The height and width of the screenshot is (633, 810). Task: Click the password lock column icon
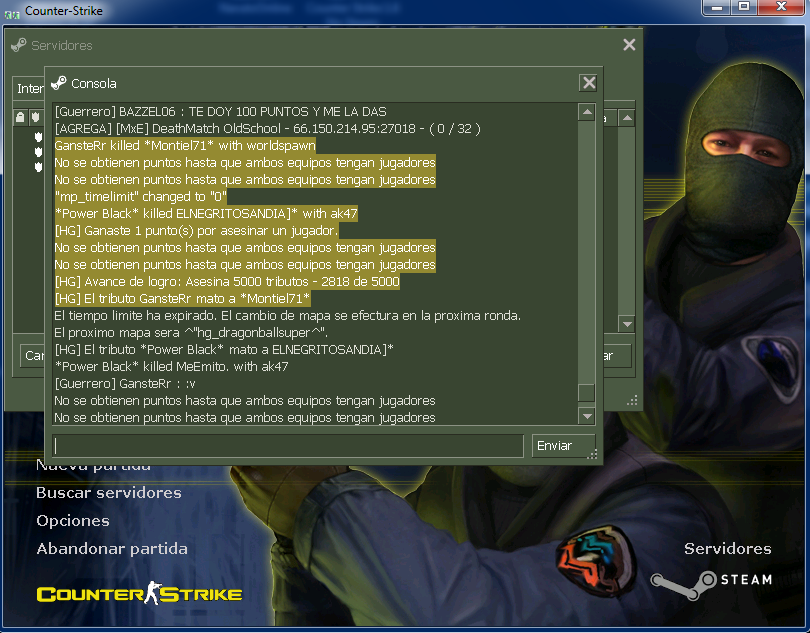[20, 117]
